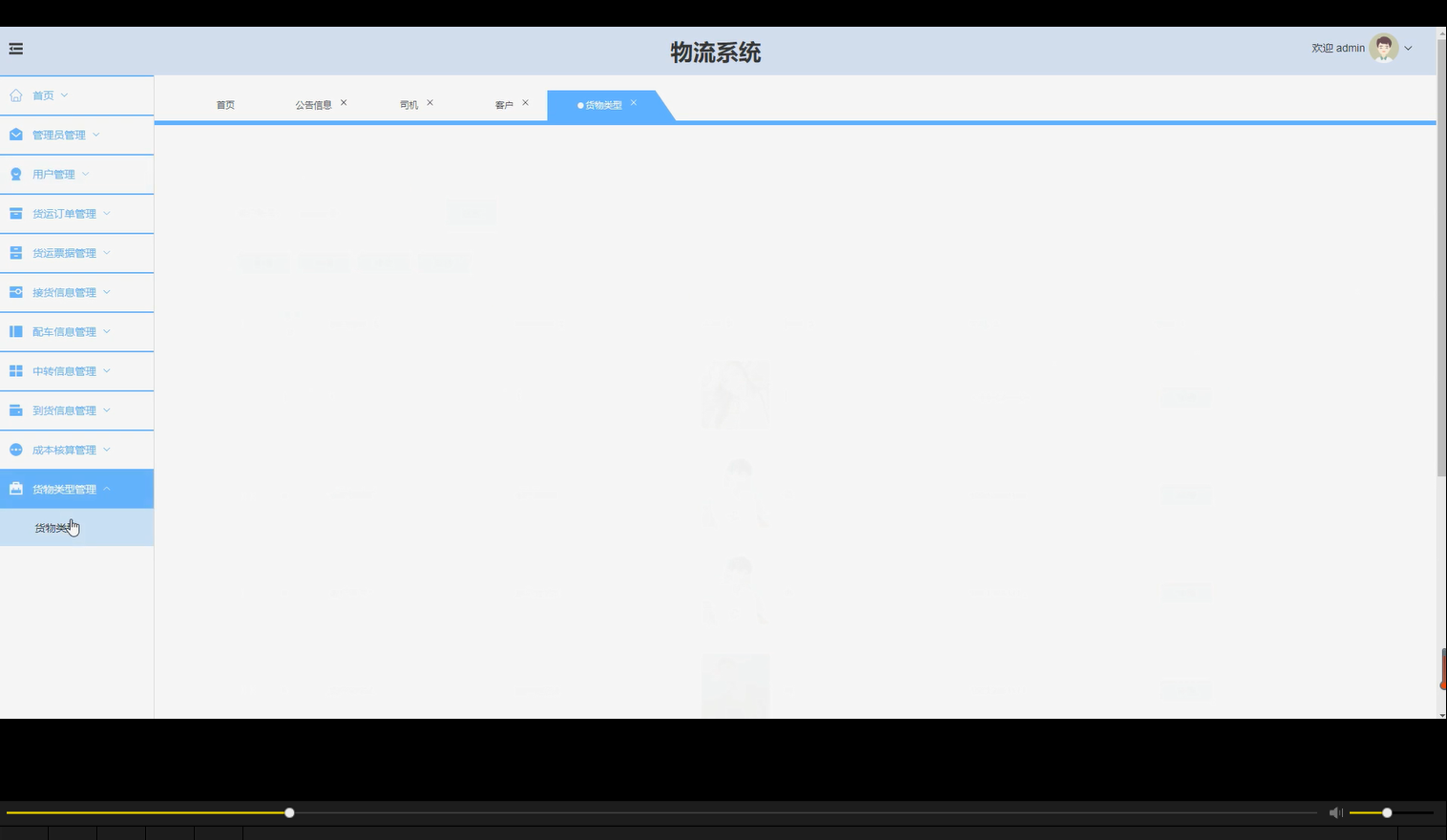Viewport: 1447px width, 840px height.
Task: Close the 客户 tab
Action: coord(525,101)
